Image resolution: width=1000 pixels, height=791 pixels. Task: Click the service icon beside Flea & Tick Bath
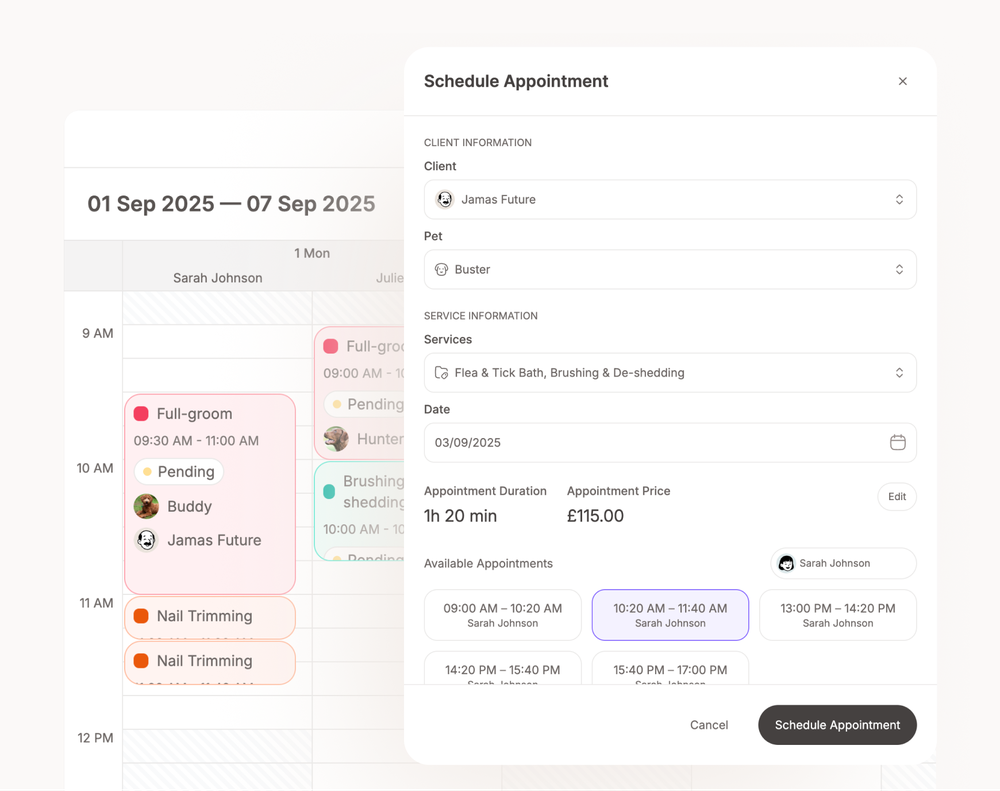tap(441, 372)
